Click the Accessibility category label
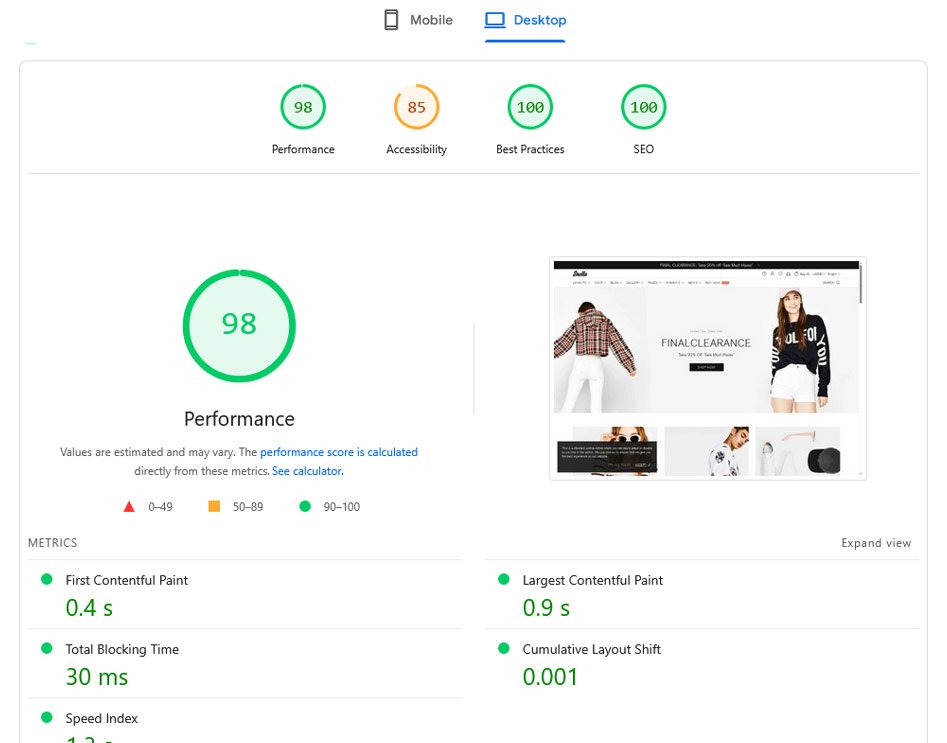Image resolution: width=947 pixels, height=743 pixels. click(417, 149)
